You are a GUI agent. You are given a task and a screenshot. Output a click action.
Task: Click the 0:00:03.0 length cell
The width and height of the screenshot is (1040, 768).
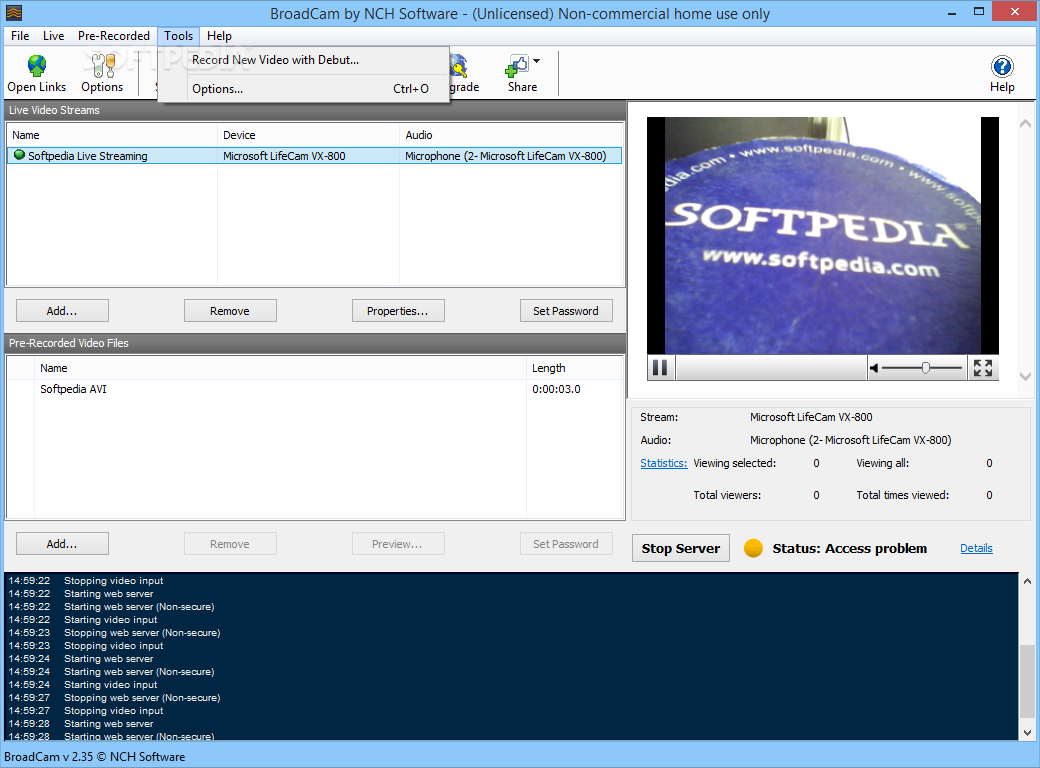pos(556,389)
